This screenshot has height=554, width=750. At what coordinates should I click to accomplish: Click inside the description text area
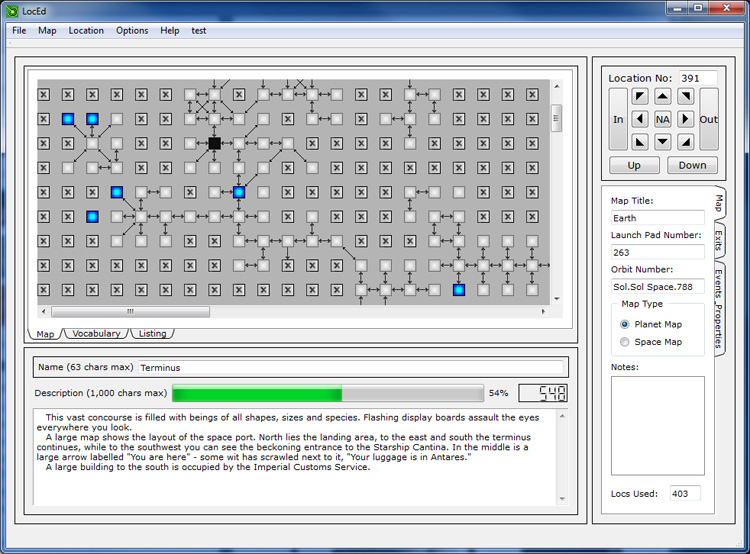coord(295,457)
